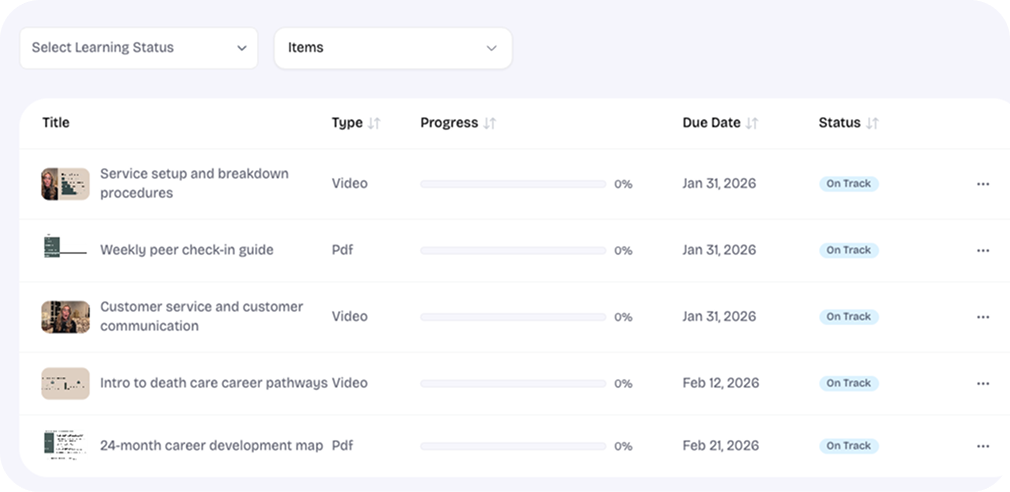Click Intro to death care career pathways thumbnail
The height and width of the screenshot is (492, 1010).
pos(65,384)
